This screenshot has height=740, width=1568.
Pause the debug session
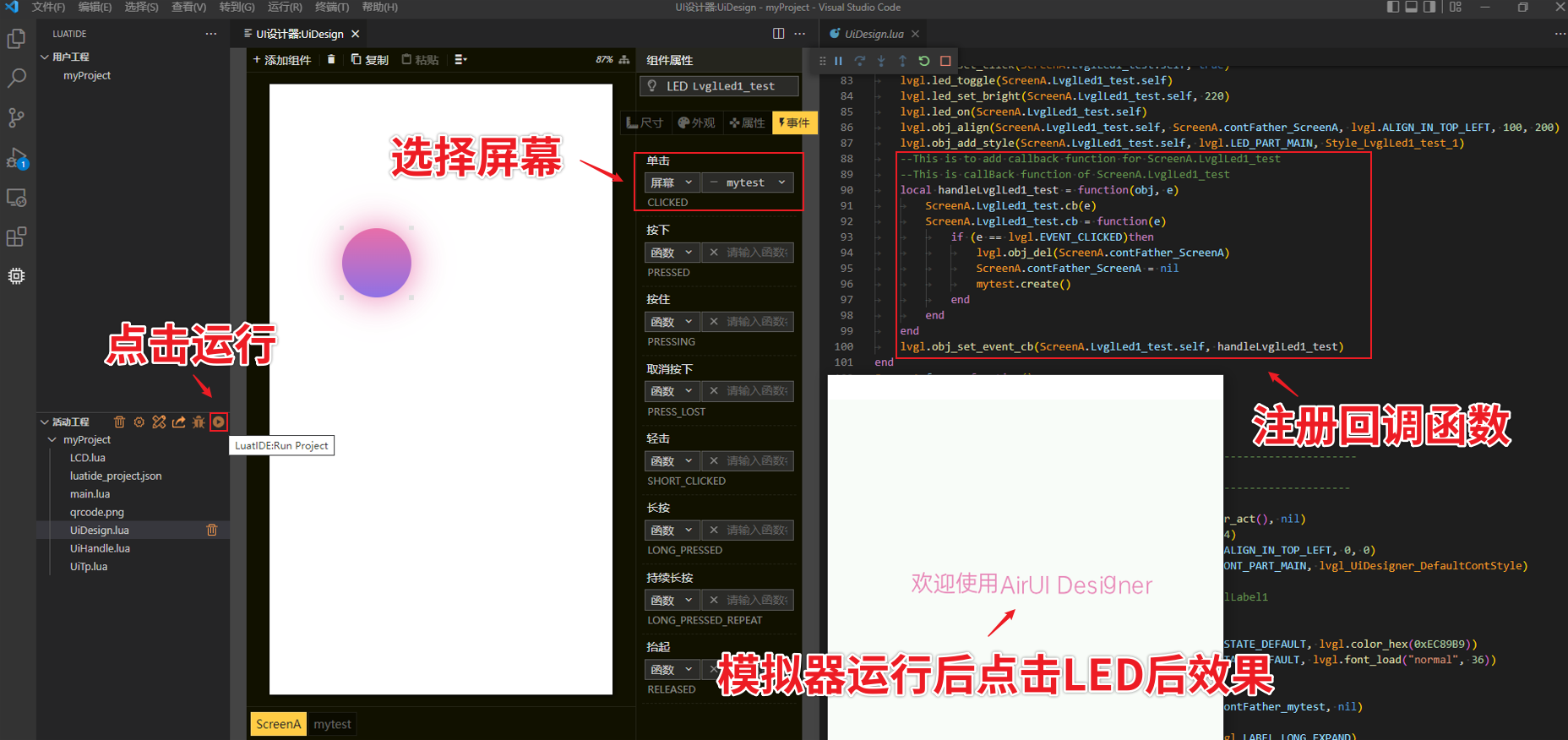838,61
